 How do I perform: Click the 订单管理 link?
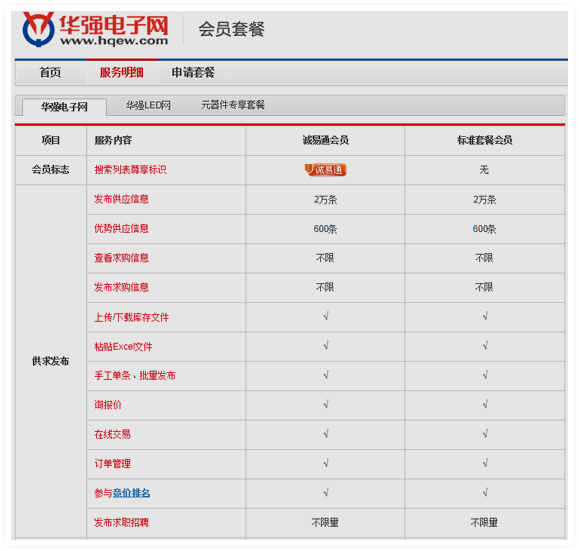[x=112, y=463]
